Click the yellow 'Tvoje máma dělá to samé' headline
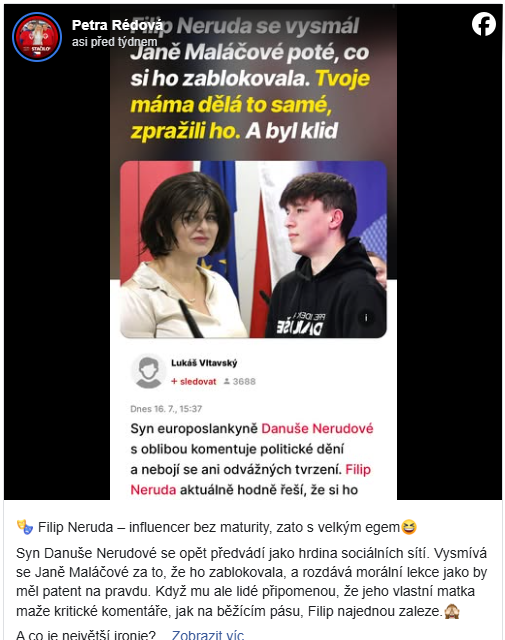505x640 pixels. 250,104
